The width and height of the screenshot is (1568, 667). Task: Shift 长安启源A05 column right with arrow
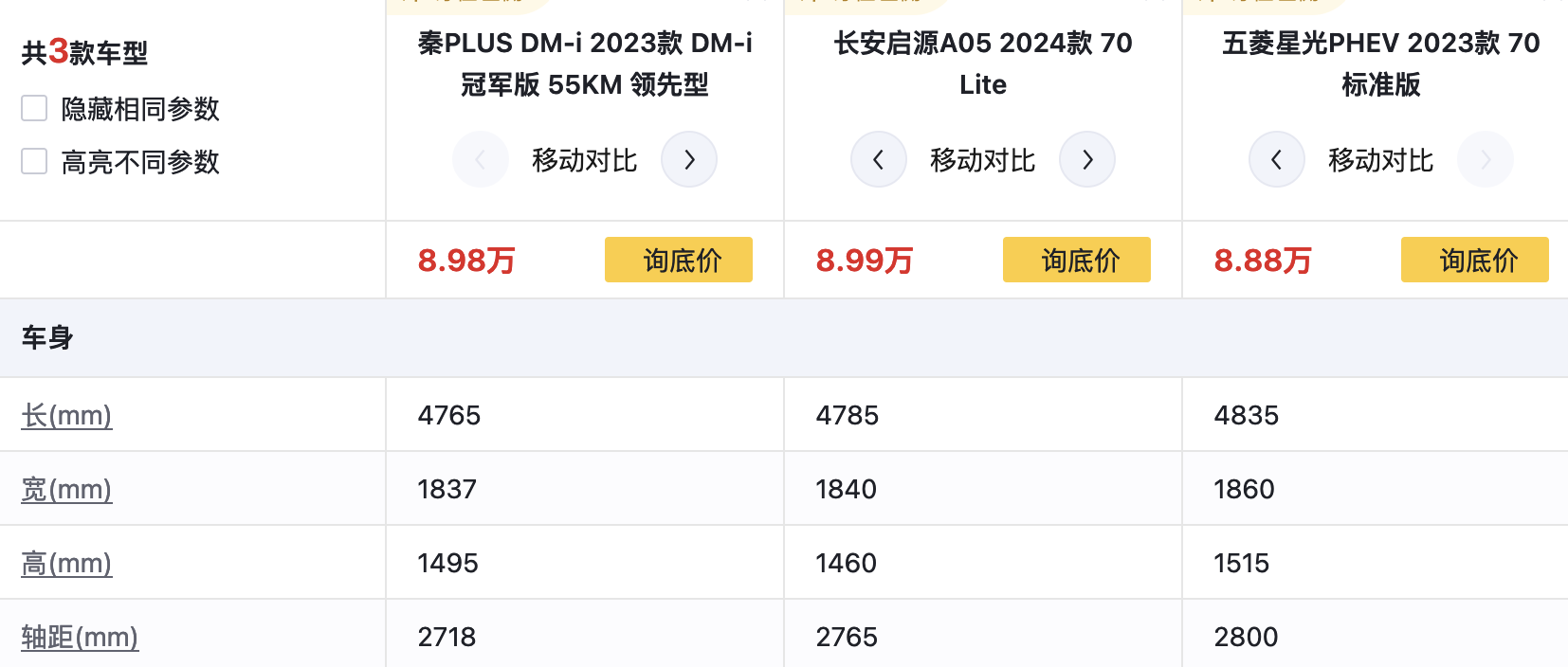click(1087, 159)
